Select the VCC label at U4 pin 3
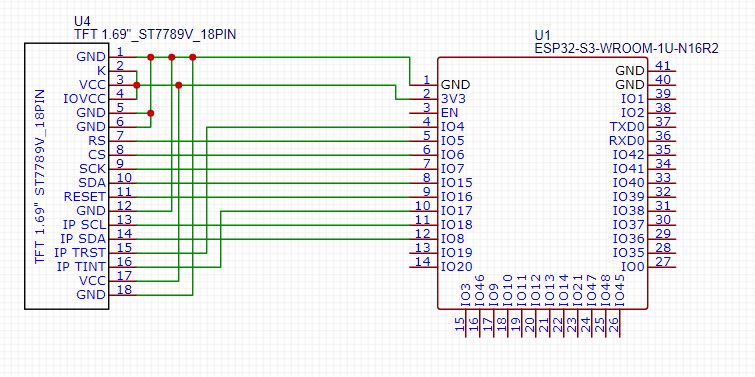The width and height of the screenshot is (755, 377). tap(92, 85)
